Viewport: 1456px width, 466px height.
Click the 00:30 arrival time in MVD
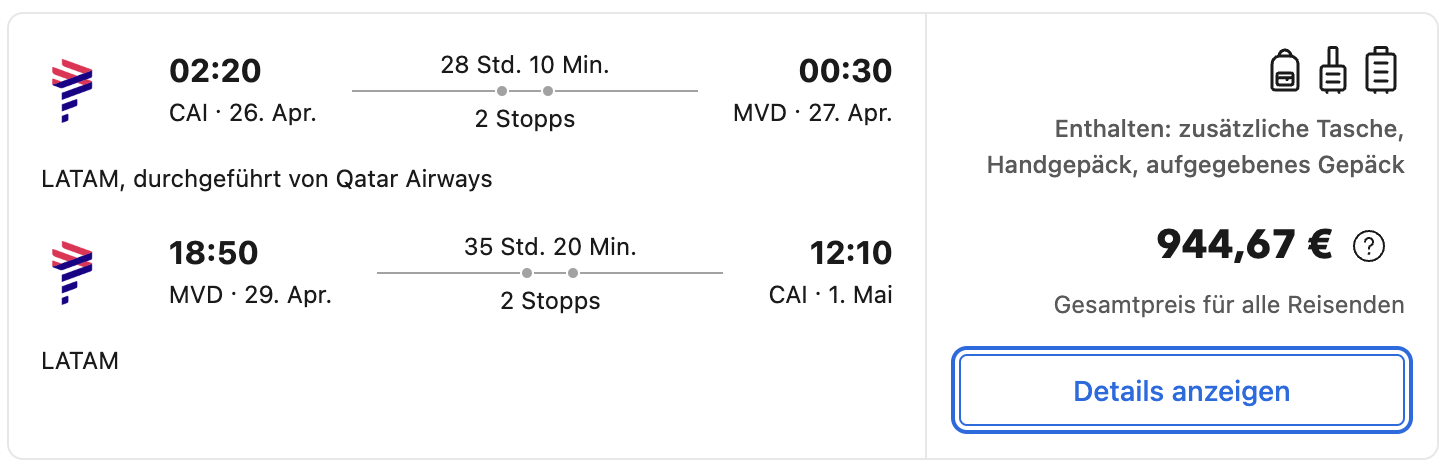(845, 72)
